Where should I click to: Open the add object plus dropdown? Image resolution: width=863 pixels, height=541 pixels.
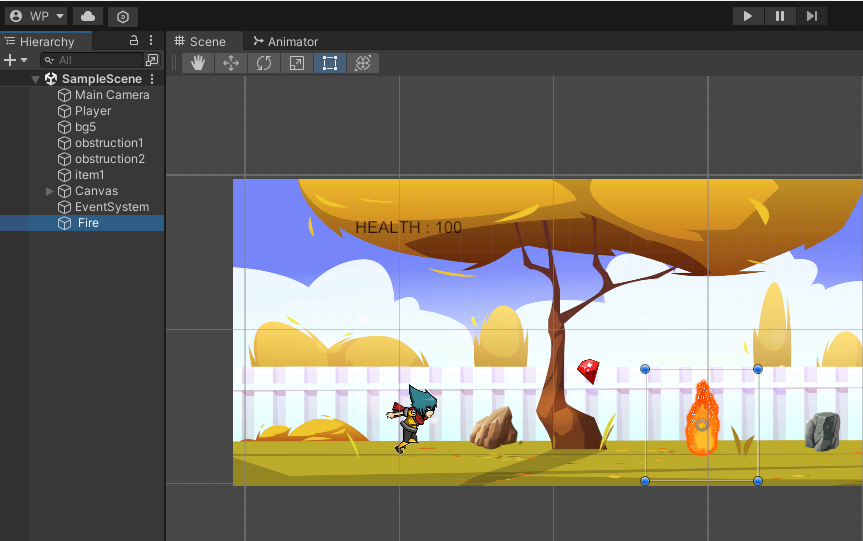click(15, 60)
